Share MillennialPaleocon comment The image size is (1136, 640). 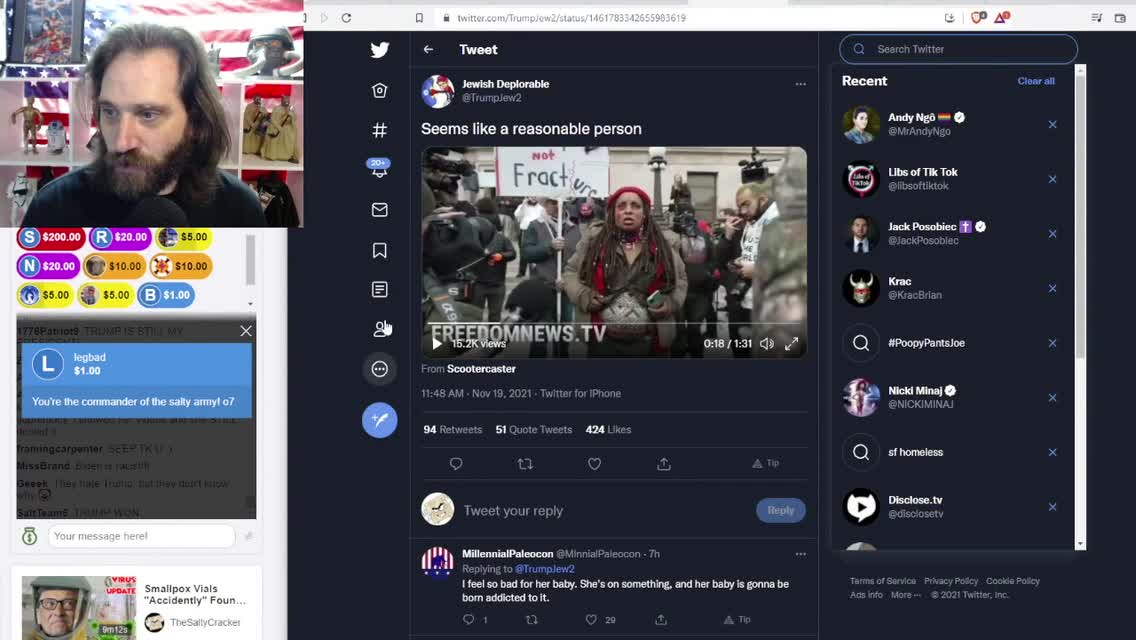point(661,620)
